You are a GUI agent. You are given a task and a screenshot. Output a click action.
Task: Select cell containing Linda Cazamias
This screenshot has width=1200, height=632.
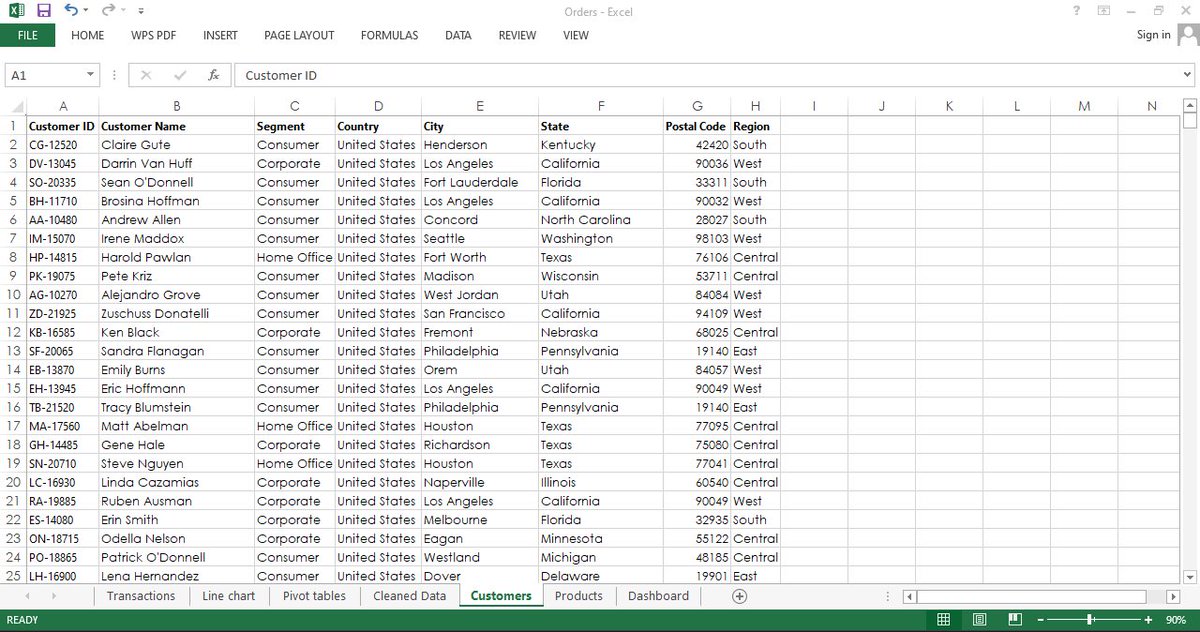click(x=177, y=482)
